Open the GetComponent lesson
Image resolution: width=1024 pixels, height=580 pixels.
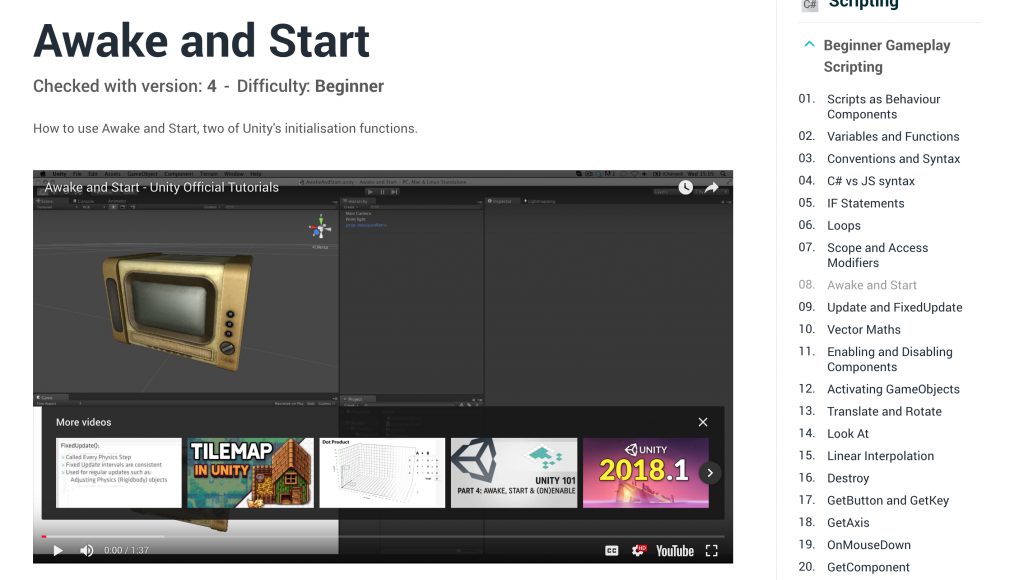point(868,567)
